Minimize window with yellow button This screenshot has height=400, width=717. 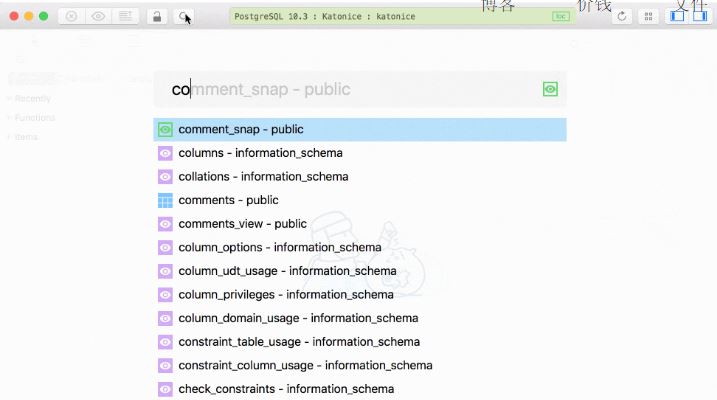(x=29, y=16)
